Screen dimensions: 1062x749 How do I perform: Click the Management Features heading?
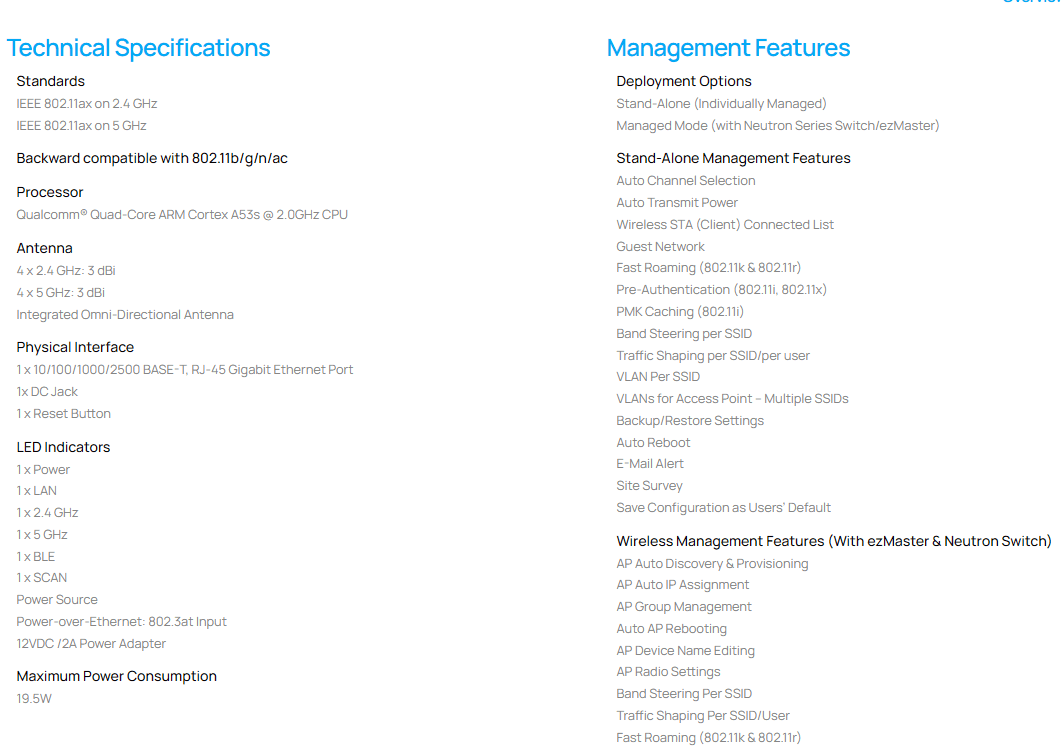point(728,48)
